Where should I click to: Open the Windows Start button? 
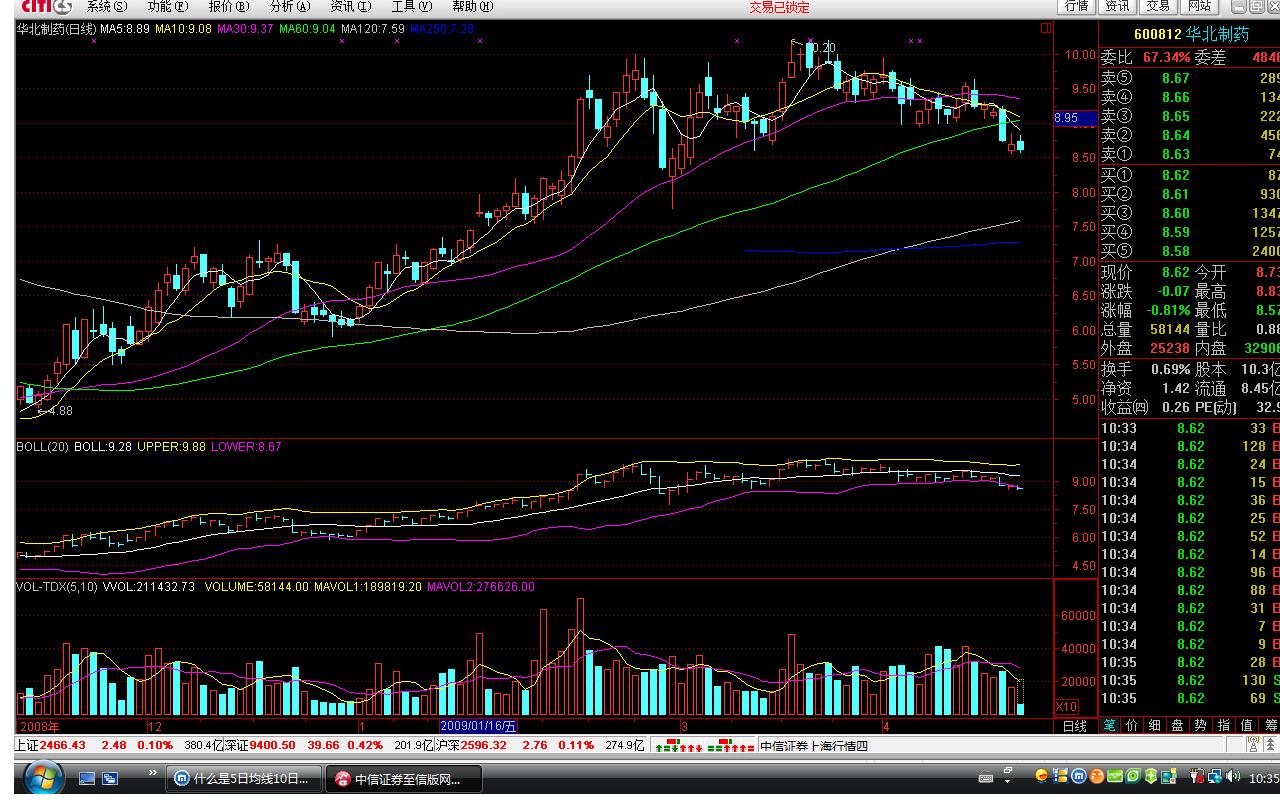(x=43, y=778)
